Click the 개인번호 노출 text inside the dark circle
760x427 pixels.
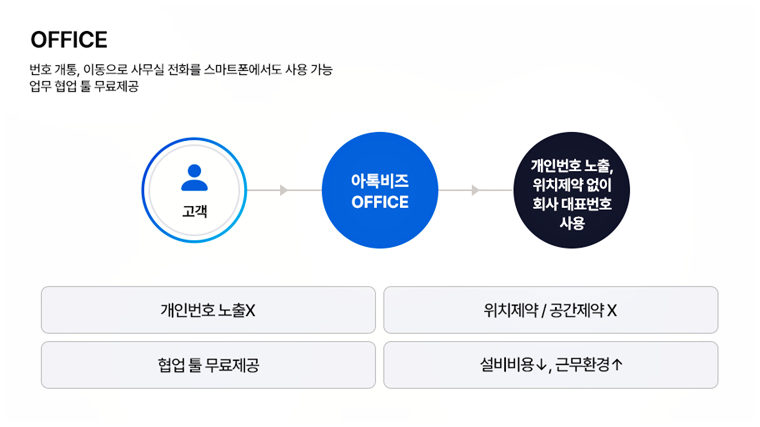[x=571, y=165]
